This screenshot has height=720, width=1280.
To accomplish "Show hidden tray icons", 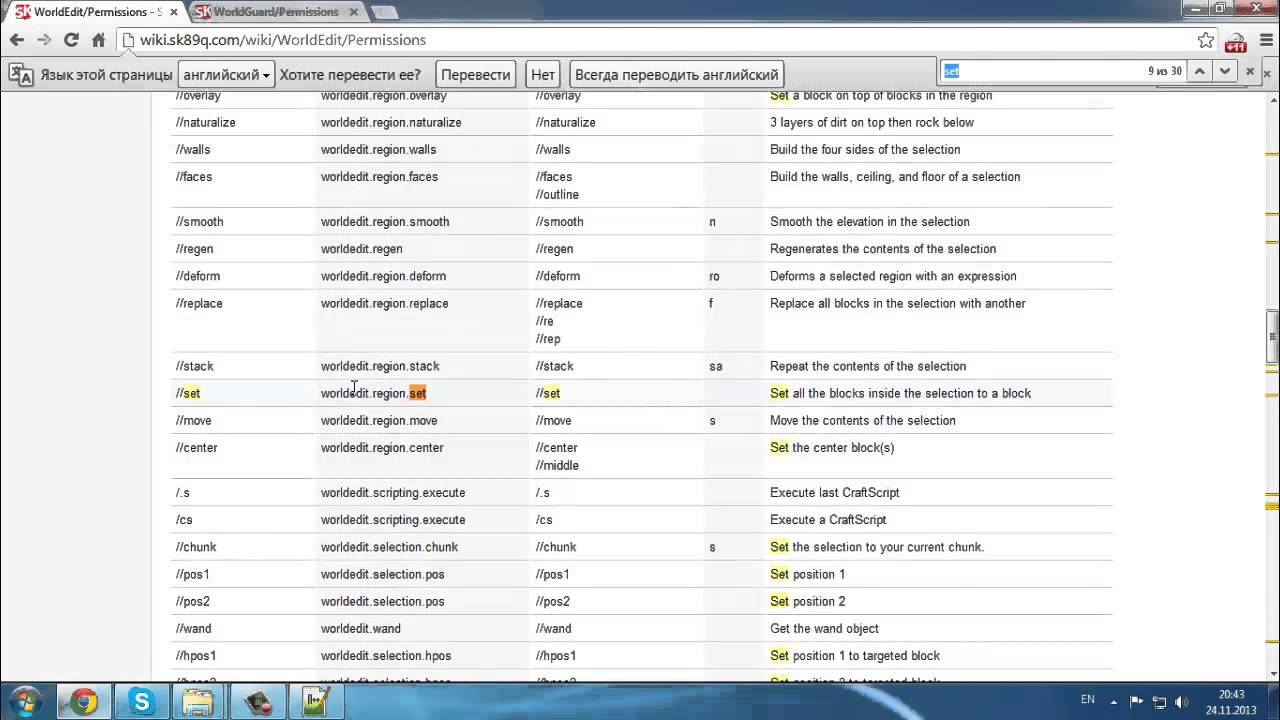I will point(1115,702).
